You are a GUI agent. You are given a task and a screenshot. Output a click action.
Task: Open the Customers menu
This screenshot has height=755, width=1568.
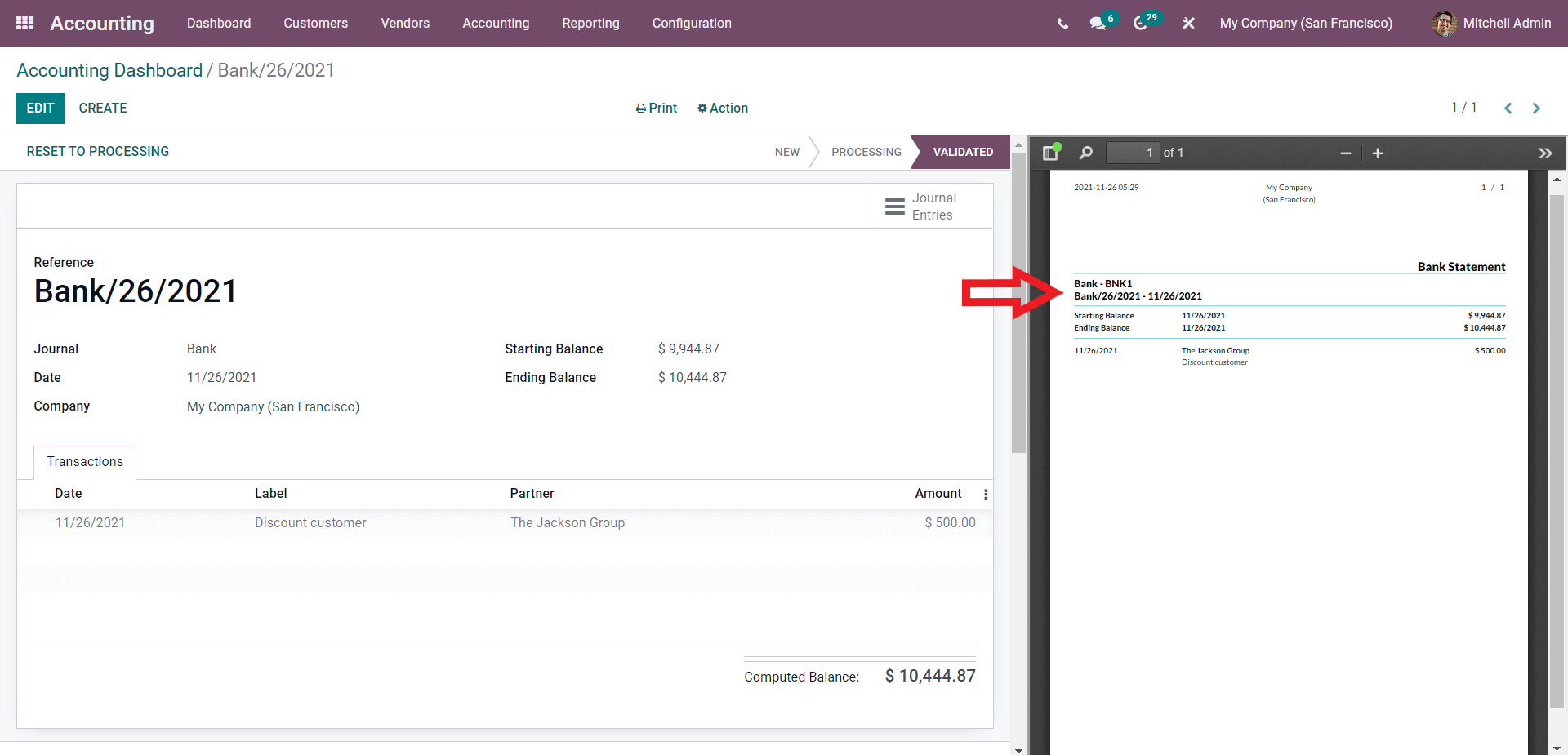[316, 24]
